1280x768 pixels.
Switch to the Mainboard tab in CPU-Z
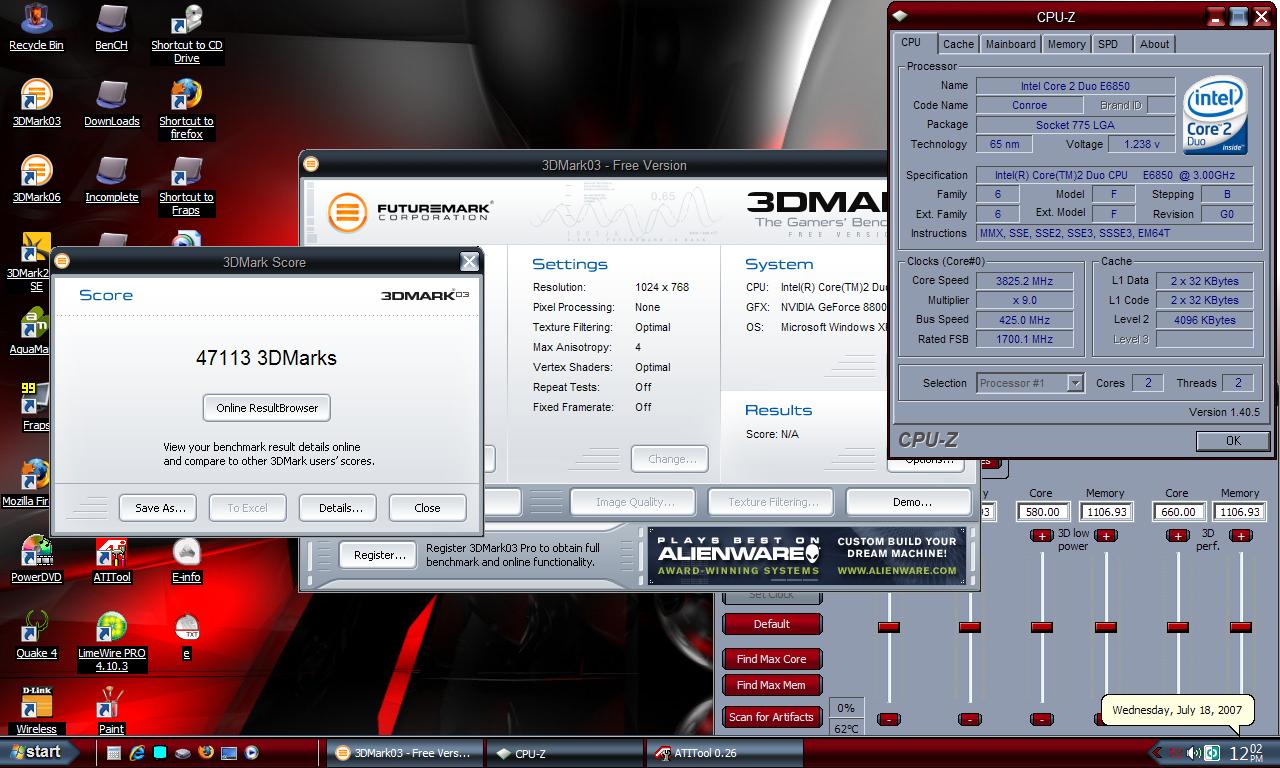pyautogui.click(x=1010, y=44)
